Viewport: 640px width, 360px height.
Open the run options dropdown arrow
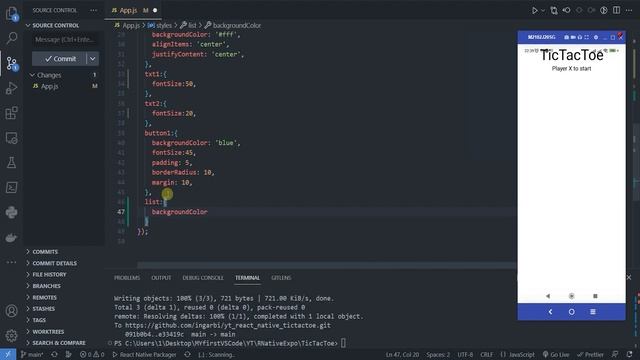tap(543, 11)
